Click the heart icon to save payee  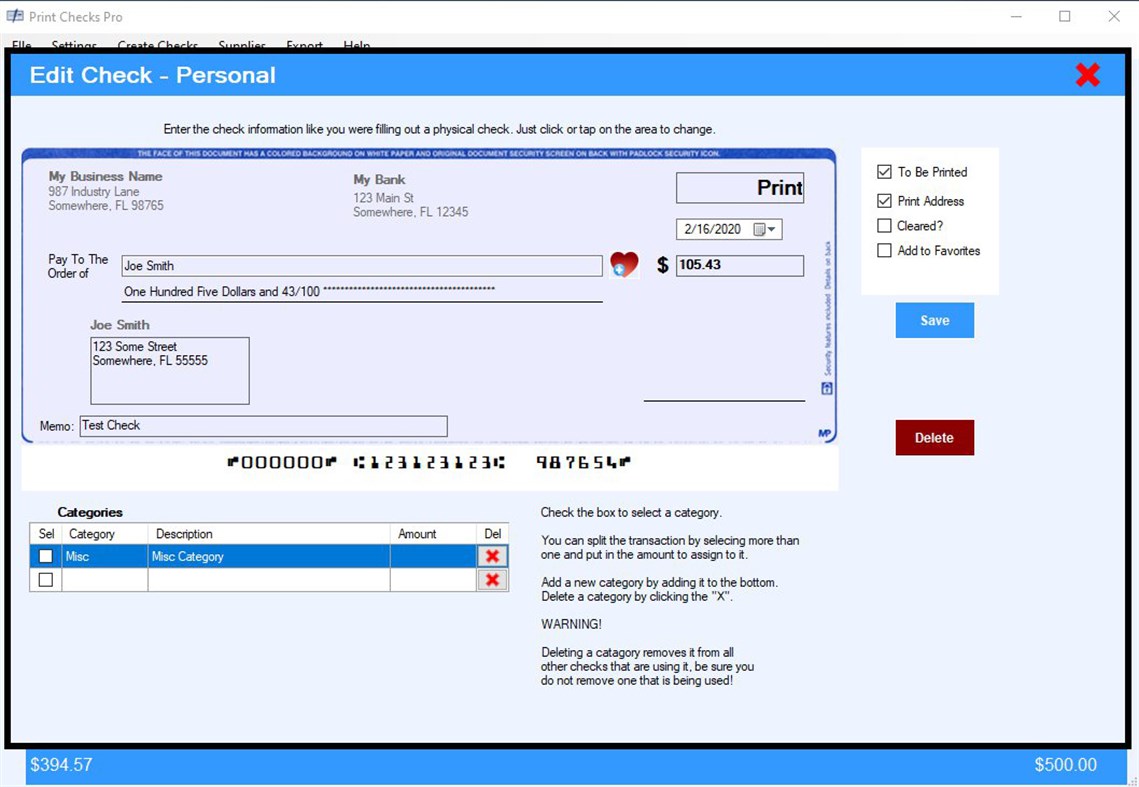(x=623, y=264)
